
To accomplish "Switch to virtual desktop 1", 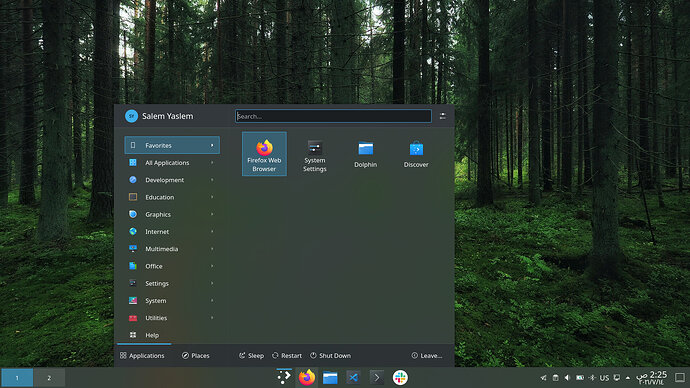I will point(17,377).
